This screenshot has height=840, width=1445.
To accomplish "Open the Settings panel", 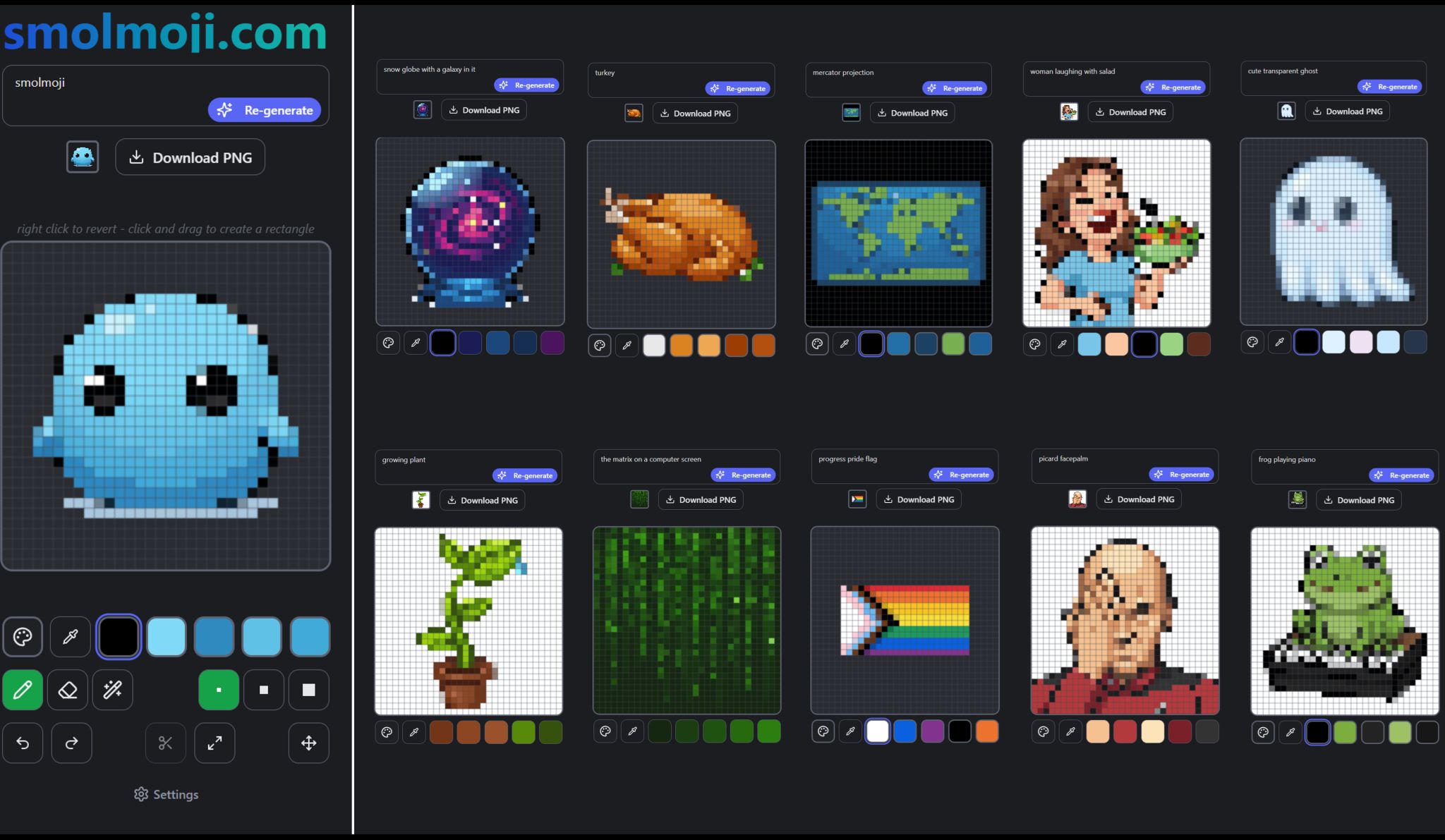I will (166, 794).
